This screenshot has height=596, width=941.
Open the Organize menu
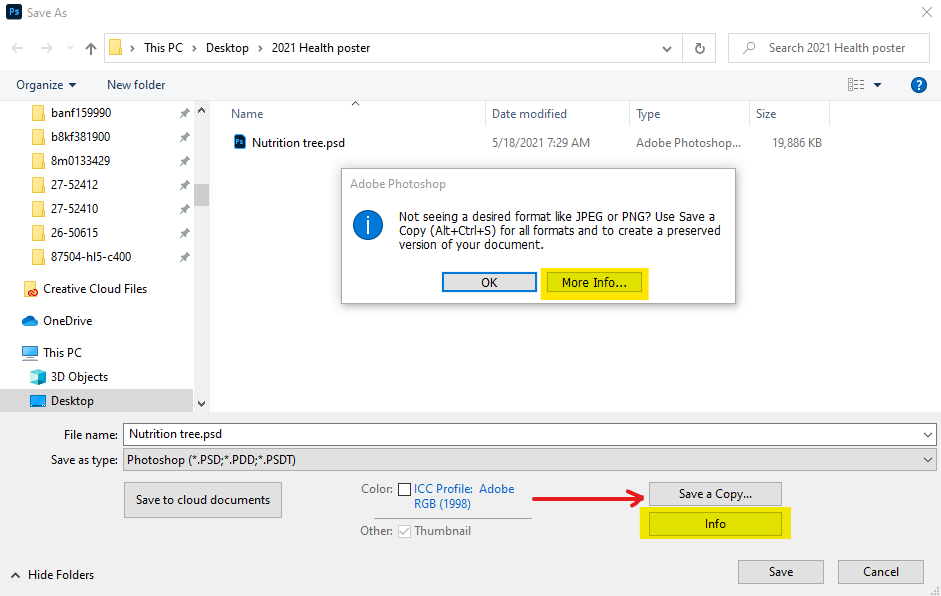tap(46, 85)
